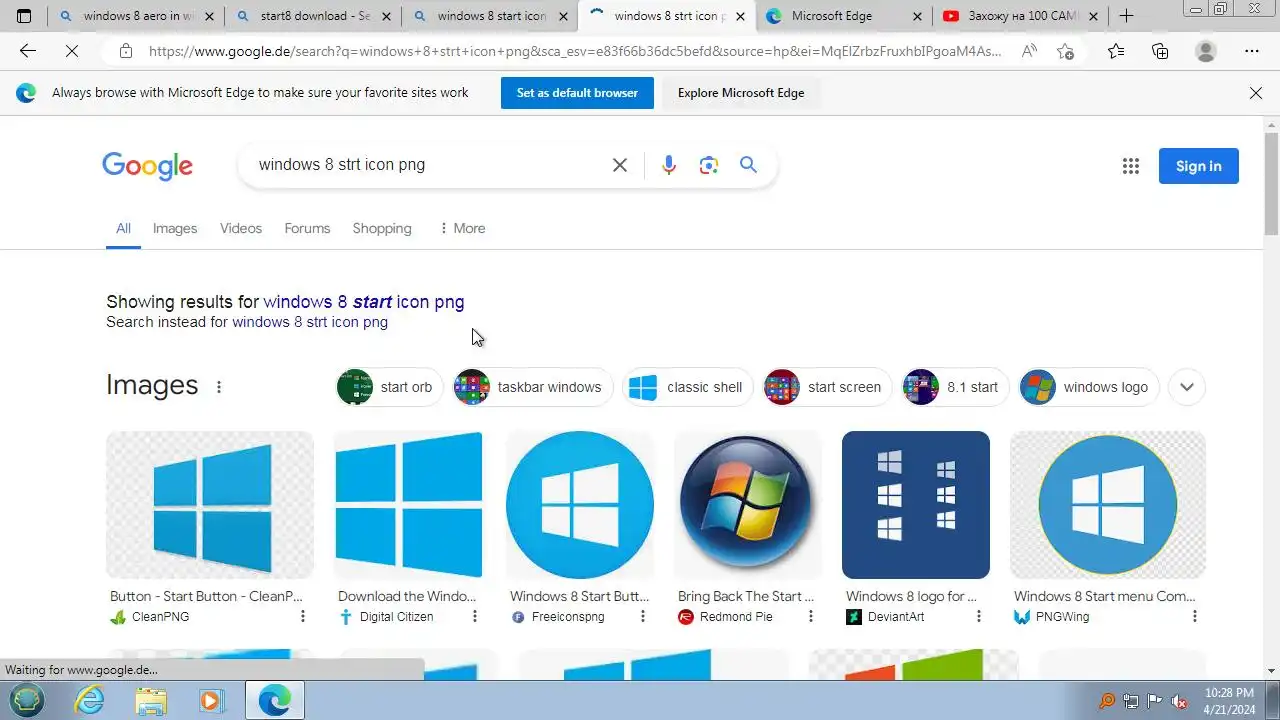Click the volume tray icon

click(1180, 701)
